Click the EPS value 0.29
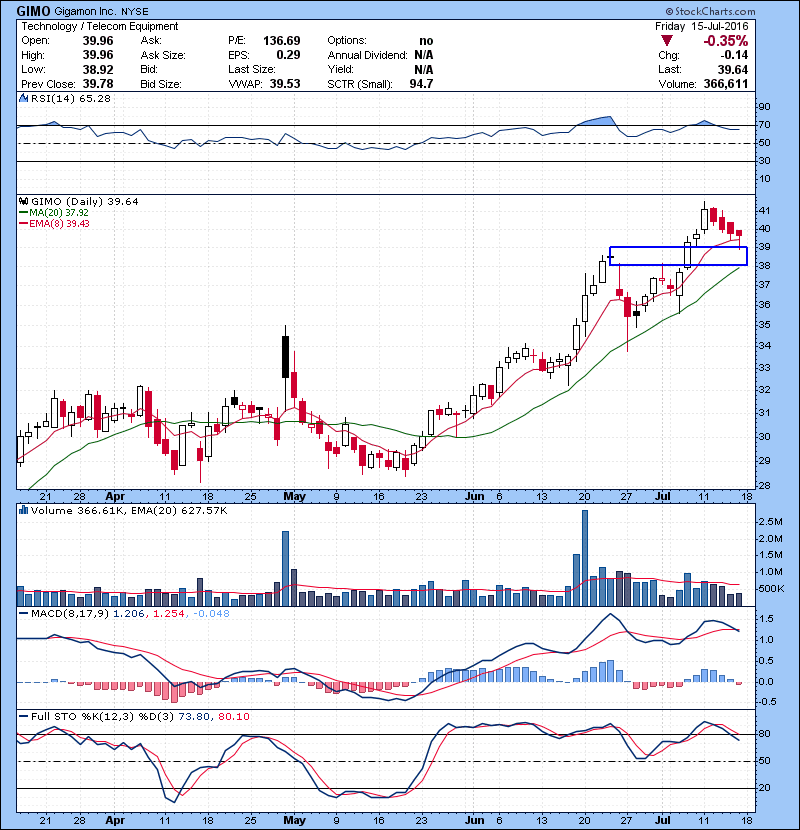This screenshot has height=830, width=800. click(x=288, y=55)
